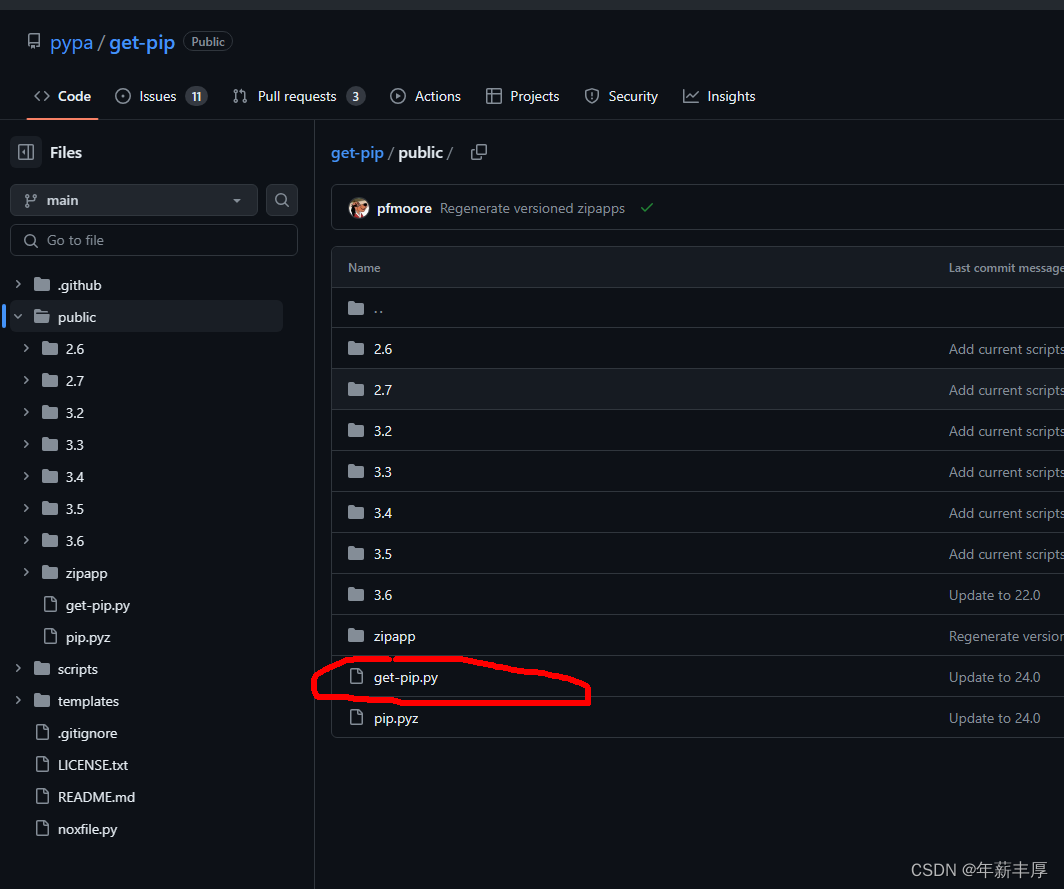Open the Insights tab
The image size is (1064, 889).
click(719, 96)
